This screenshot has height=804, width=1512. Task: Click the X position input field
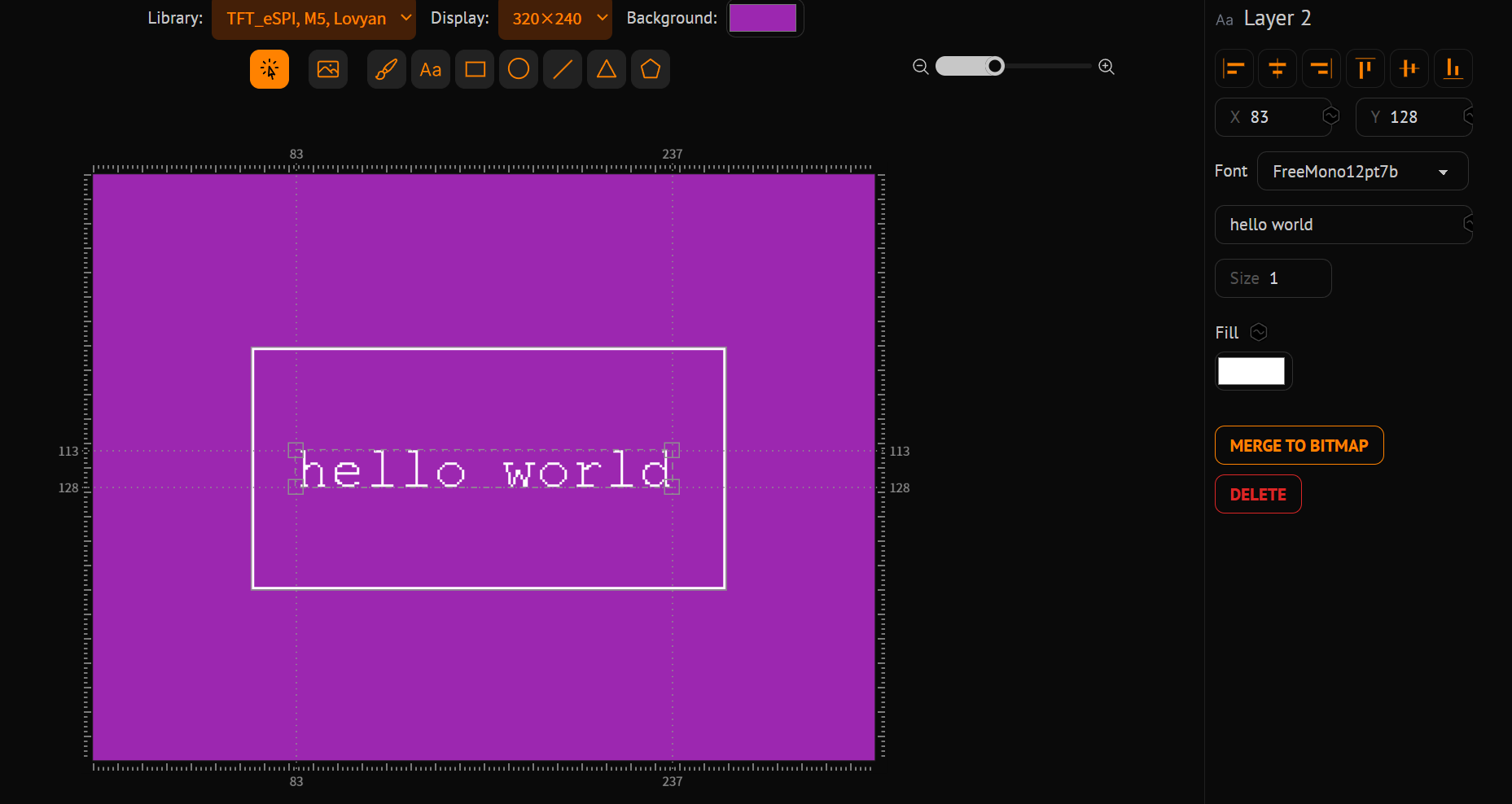(x=1273, y=117)
